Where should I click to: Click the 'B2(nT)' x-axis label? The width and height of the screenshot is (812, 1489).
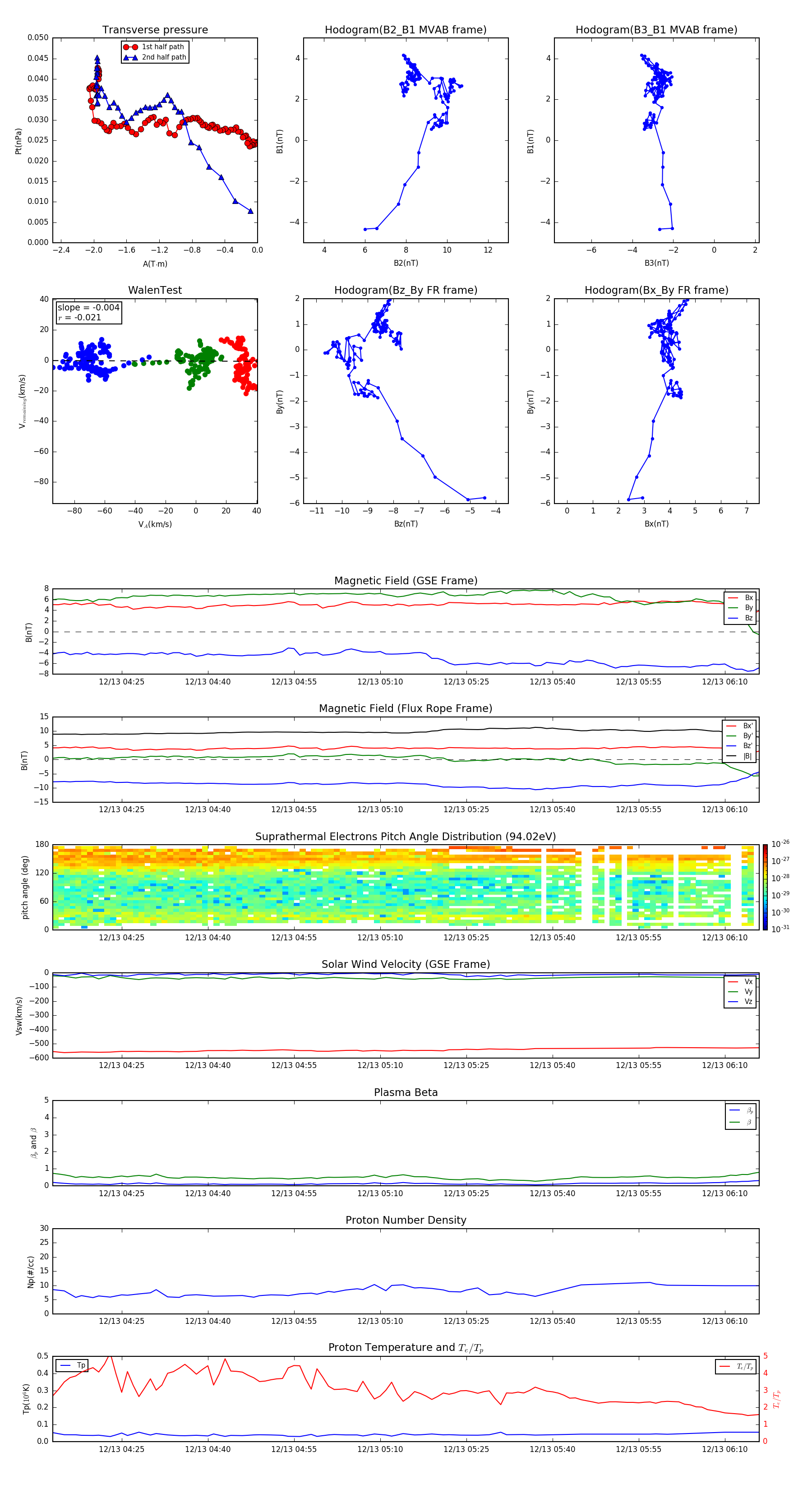(x=406, y=263)
